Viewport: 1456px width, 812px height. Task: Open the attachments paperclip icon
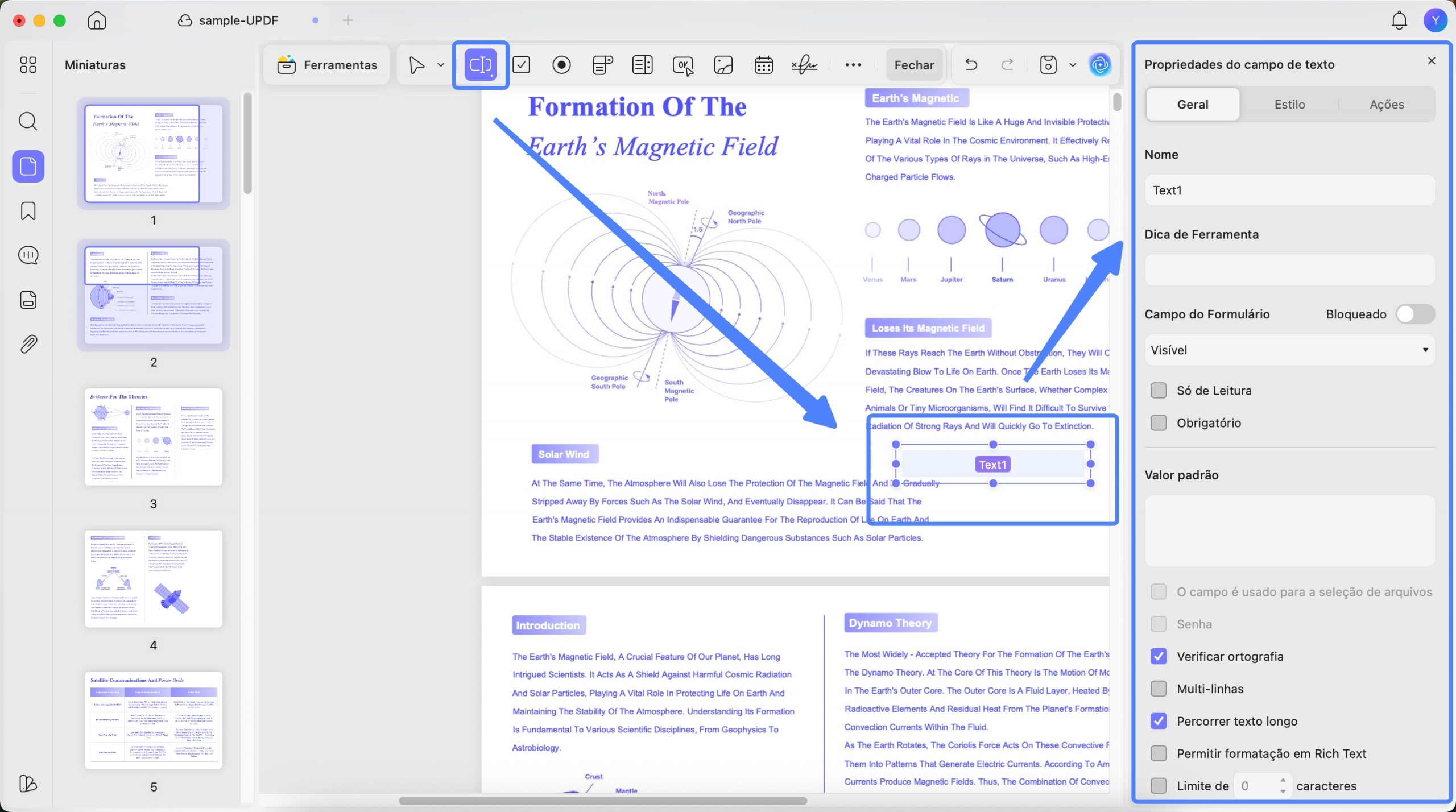28,344
